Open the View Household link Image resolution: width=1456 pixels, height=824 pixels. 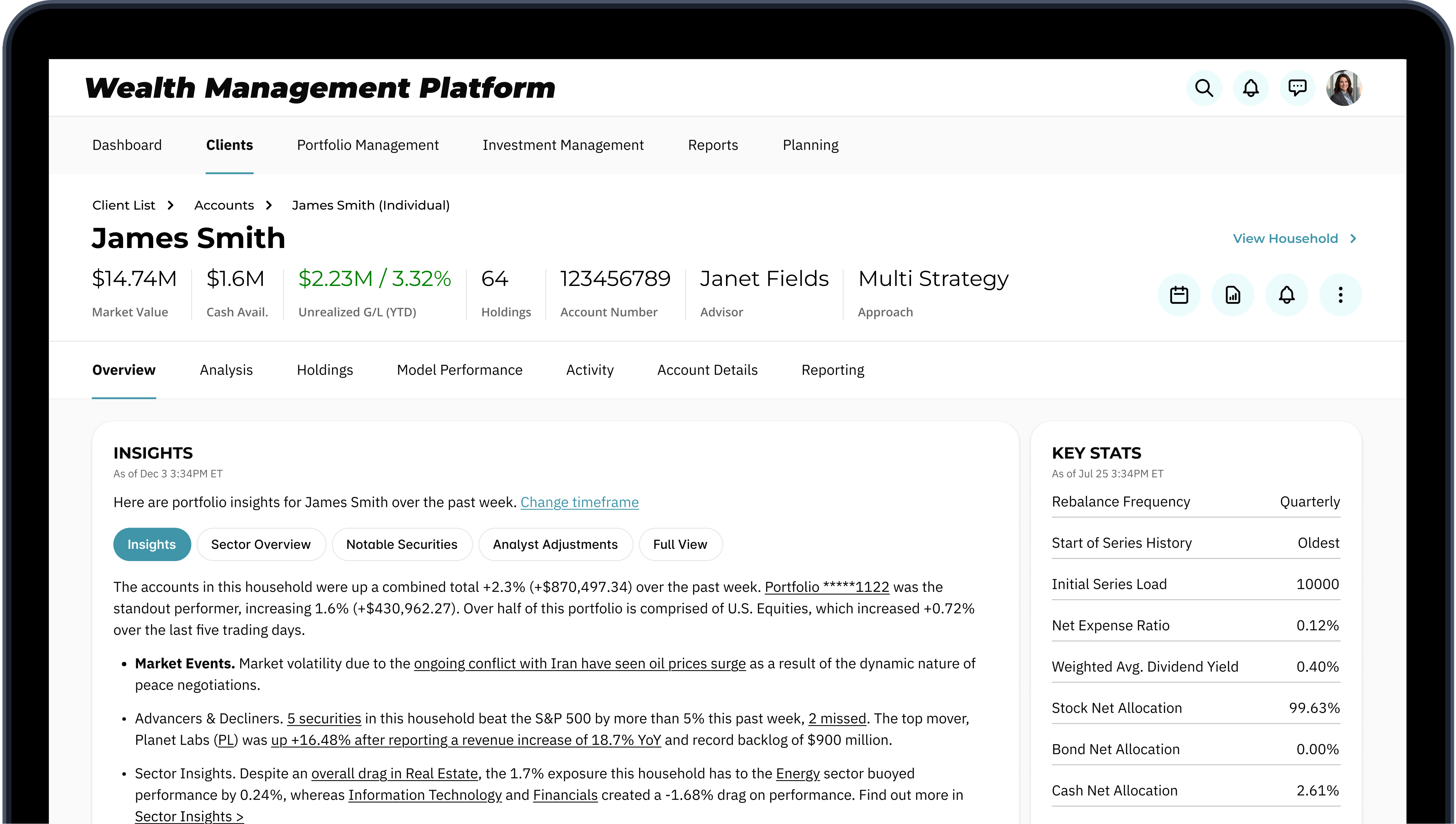(1285, 239)
